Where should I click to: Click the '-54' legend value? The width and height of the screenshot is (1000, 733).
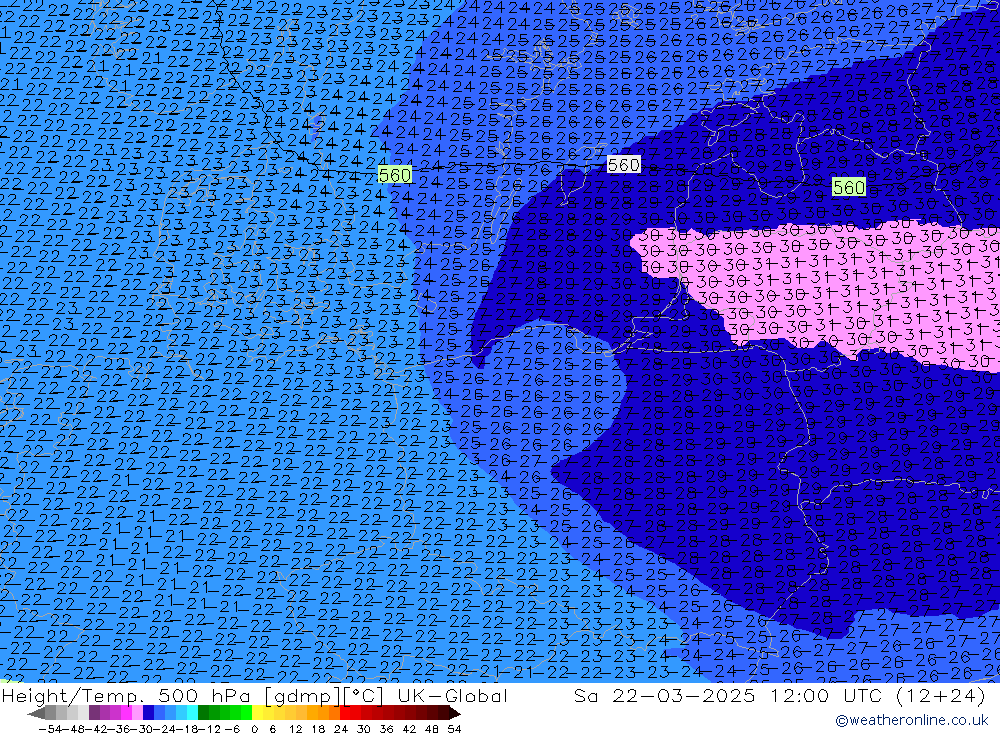pos(50,729)
